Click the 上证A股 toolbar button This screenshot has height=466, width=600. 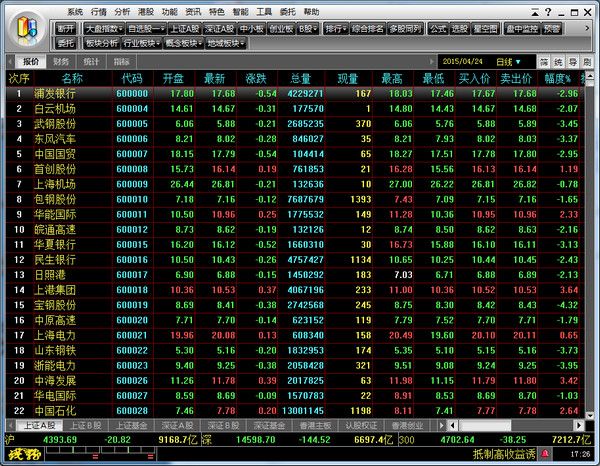pos(185,29)
